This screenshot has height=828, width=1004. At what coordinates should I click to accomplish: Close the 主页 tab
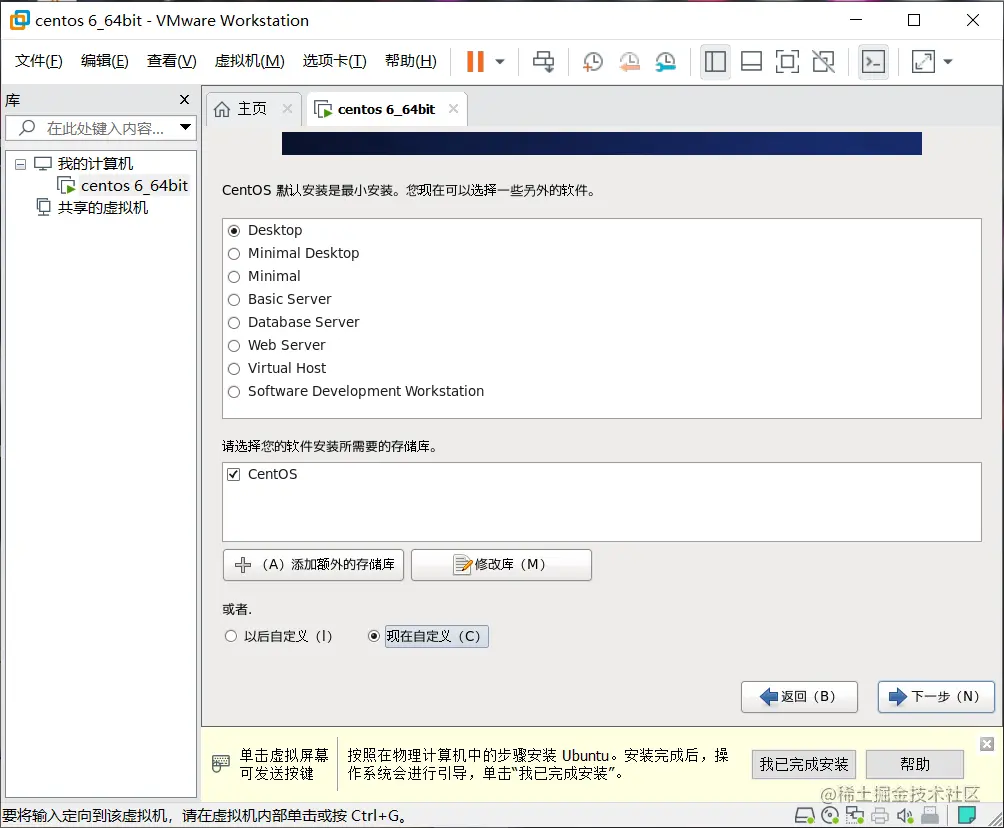tap(287, 109)
